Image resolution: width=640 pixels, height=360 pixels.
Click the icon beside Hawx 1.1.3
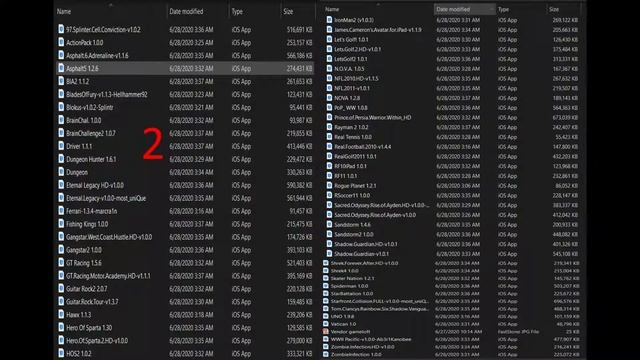click(x=61, y=314)
